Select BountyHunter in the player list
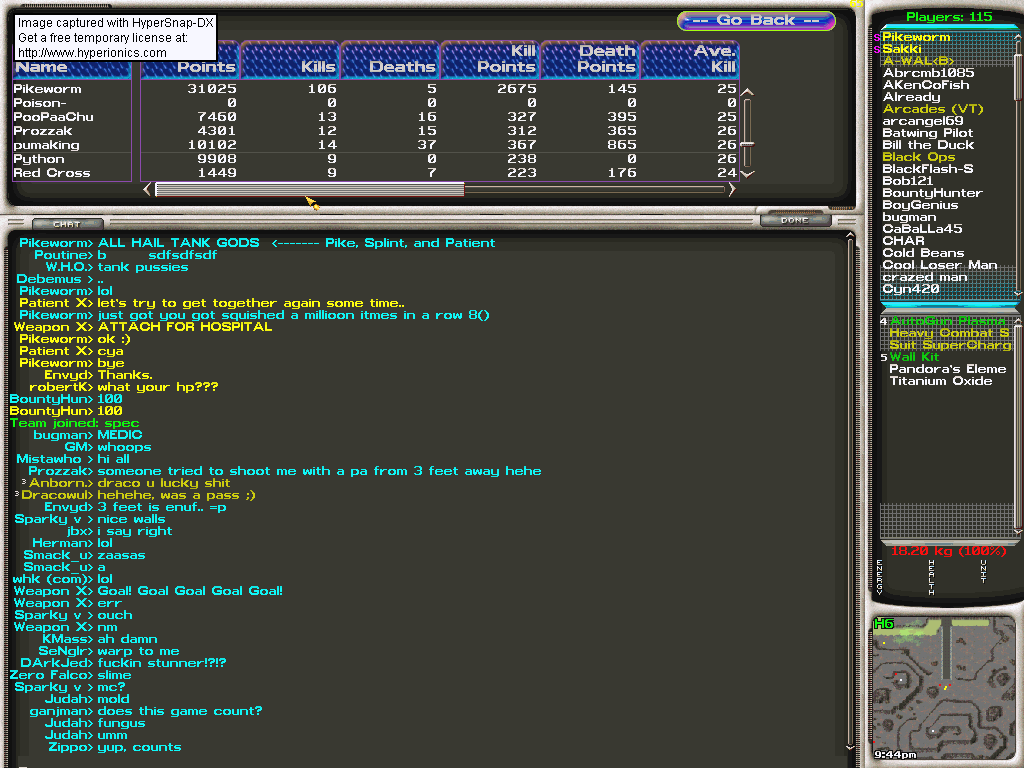This screenshot has width=1024, height=768. pyautogui.click(x=932, y=193)
